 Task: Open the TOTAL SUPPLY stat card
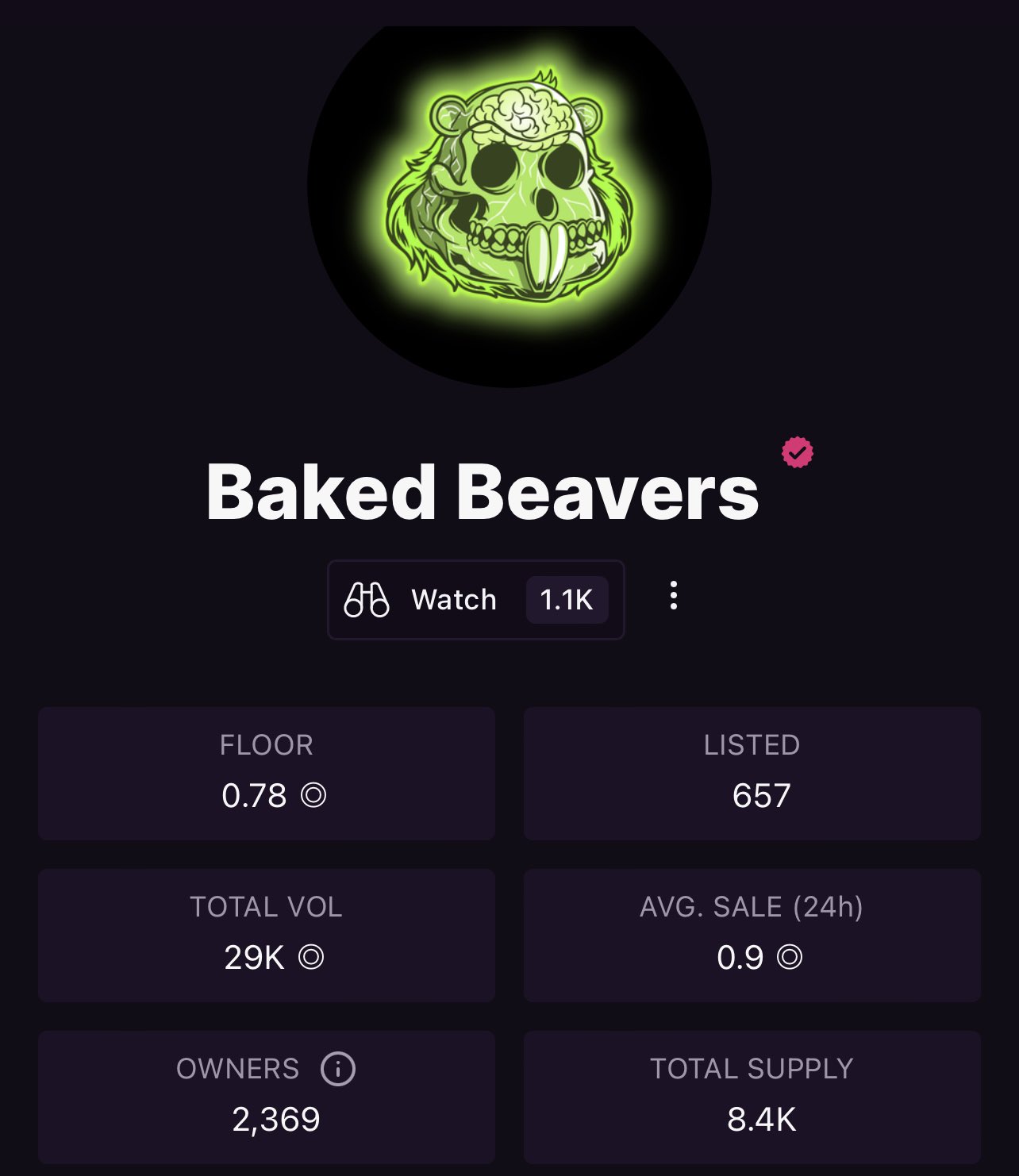tap(752, 1097)
